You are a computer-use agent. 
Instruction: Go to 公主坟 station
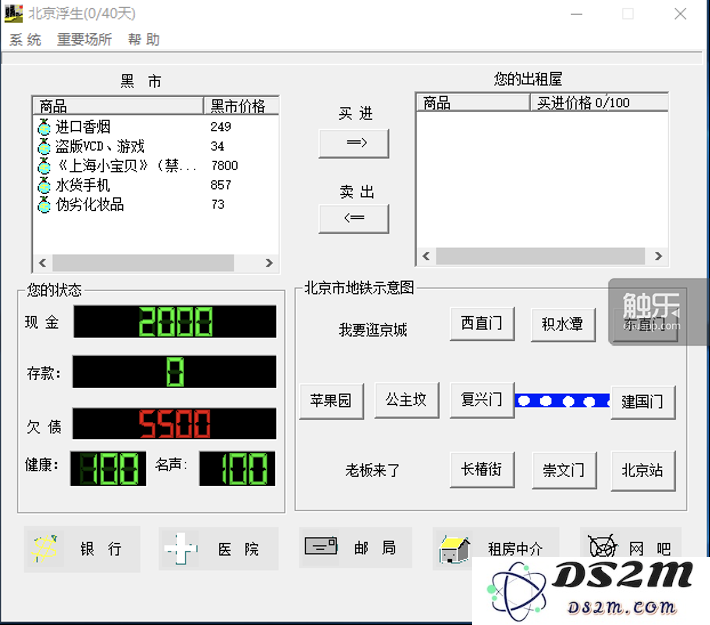(407, 400)
